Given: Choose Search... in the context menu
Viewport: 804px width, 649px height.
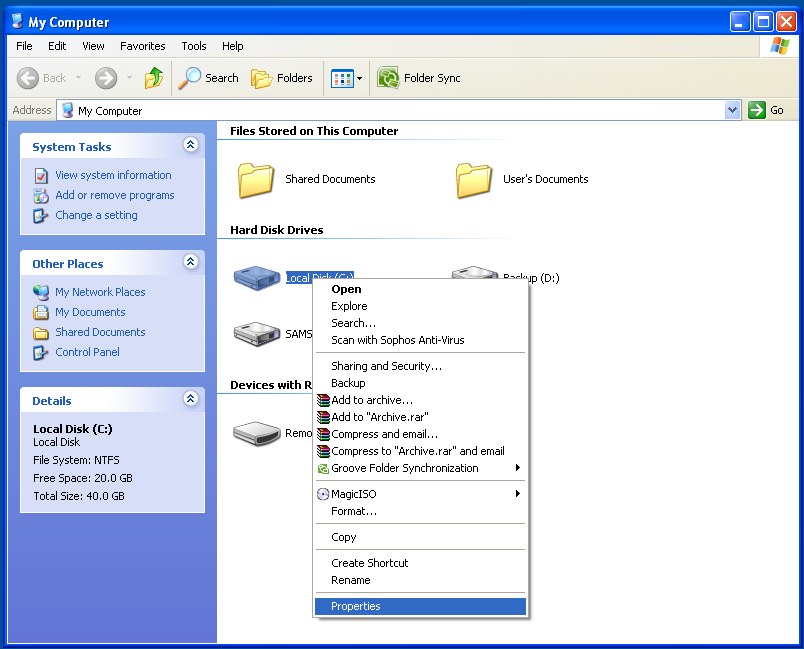Looking at the screenshot, I should (420, 323).
